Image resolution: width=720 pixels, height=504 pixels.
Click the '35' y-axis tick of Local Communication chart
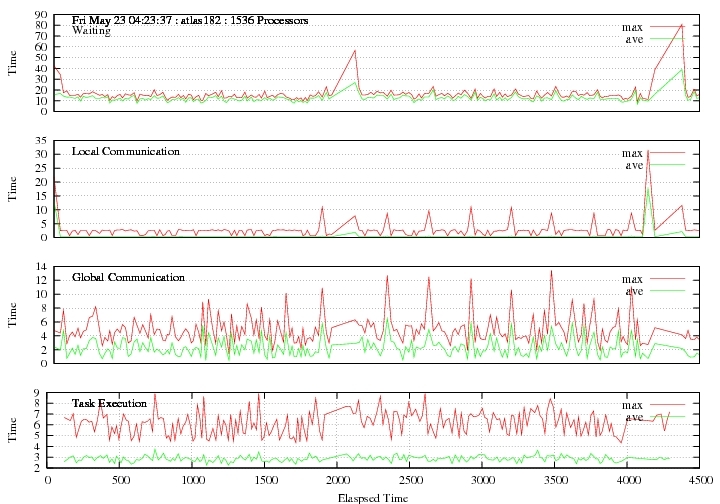41,140
